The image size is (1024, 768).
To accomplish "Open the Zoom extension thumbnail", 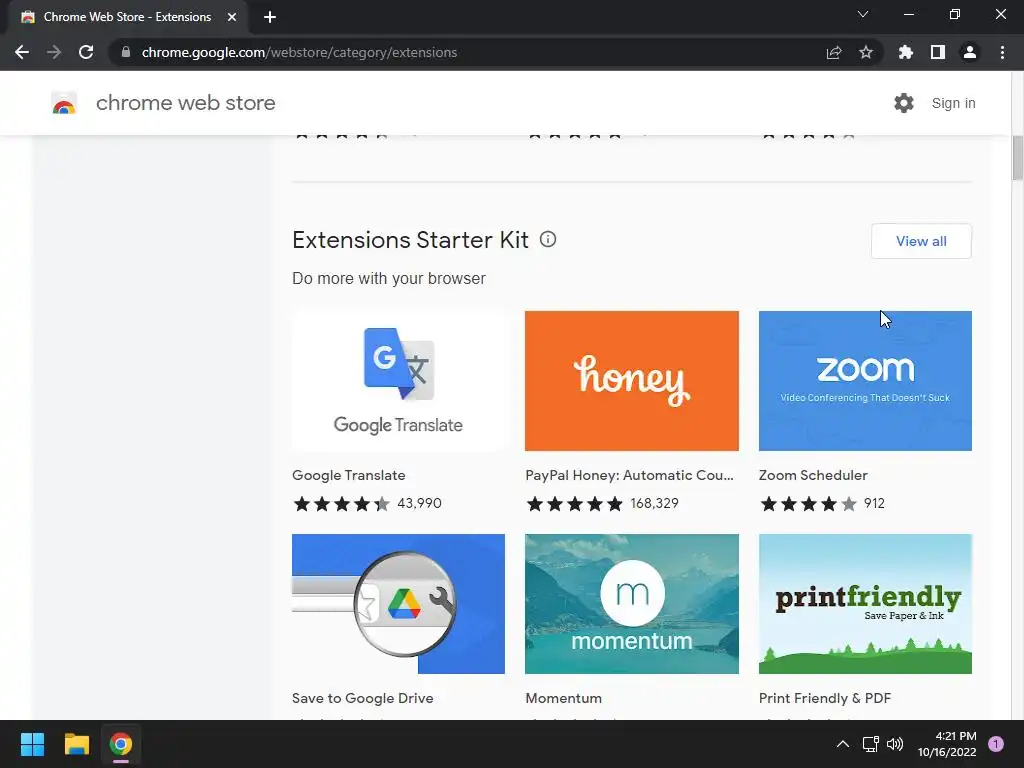I will click(x=865, y=381).
